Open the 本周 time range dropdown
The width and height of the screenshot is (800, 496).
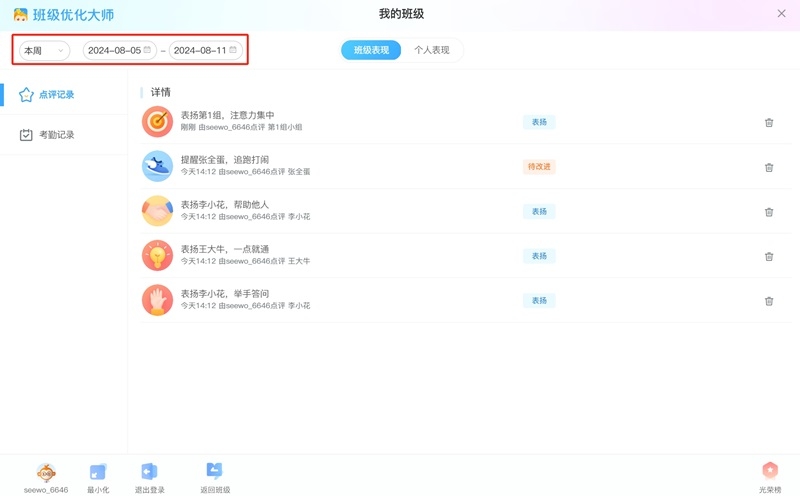click(44, 51)
